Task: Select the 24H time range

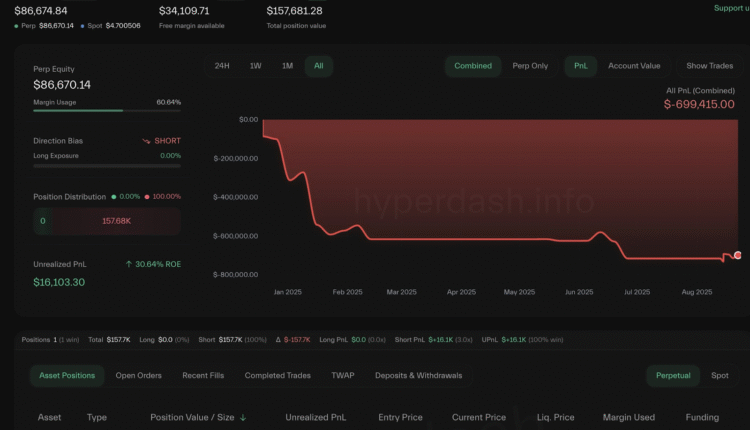Action: pos(222,66)
